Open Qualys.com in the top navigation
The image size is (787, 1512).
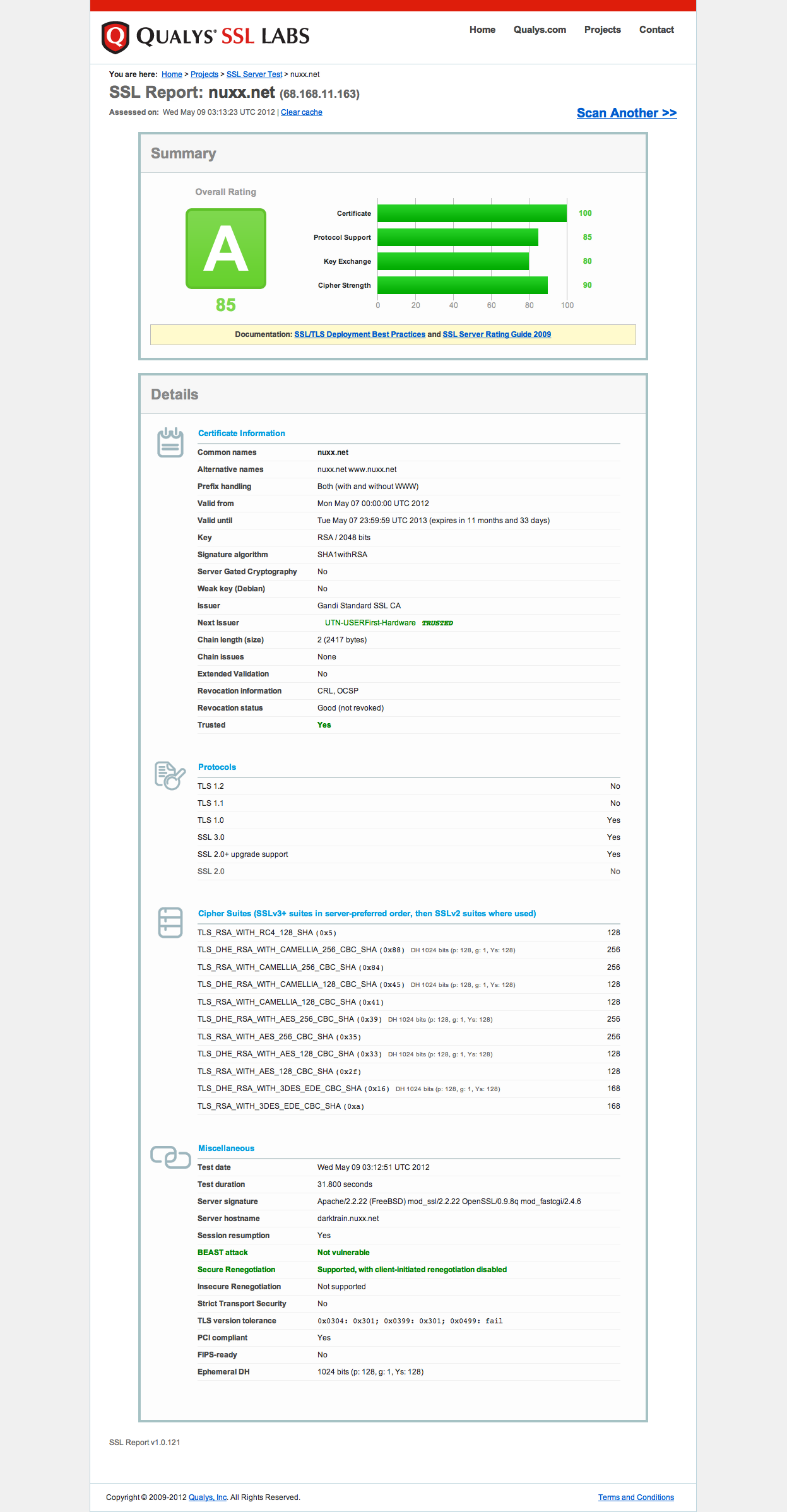coord(540,30)
